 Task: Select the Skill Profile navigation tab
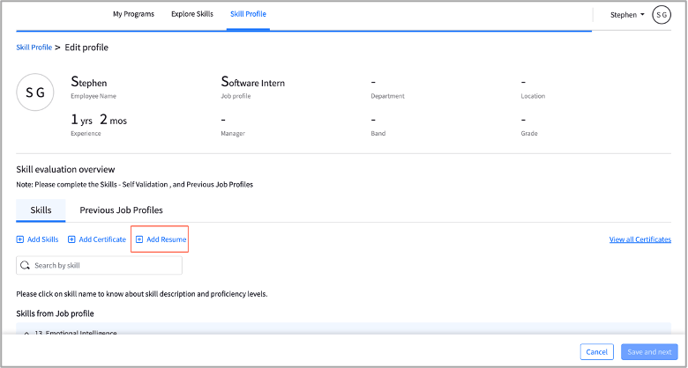click(x=248, y=14)
